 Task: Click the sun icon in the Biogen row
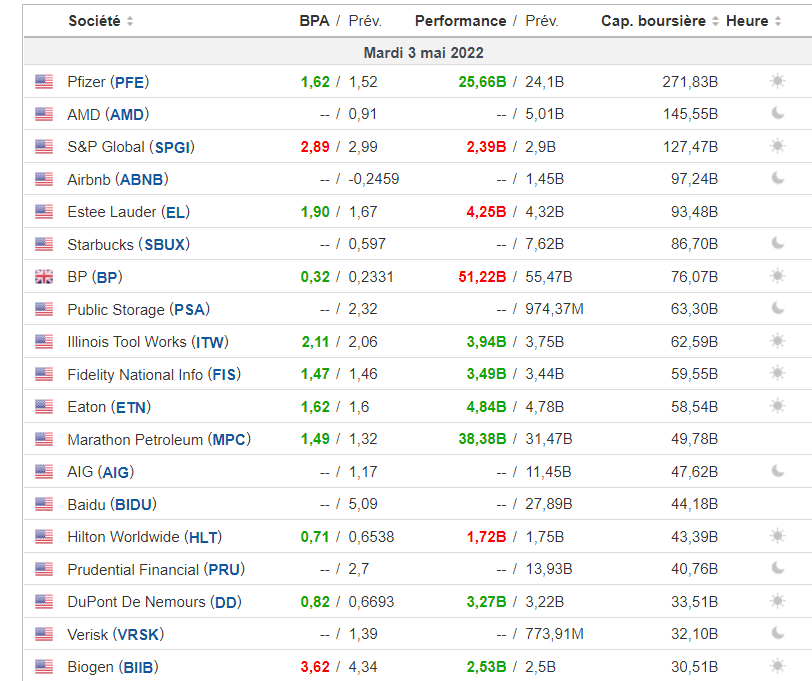point(777,666)
